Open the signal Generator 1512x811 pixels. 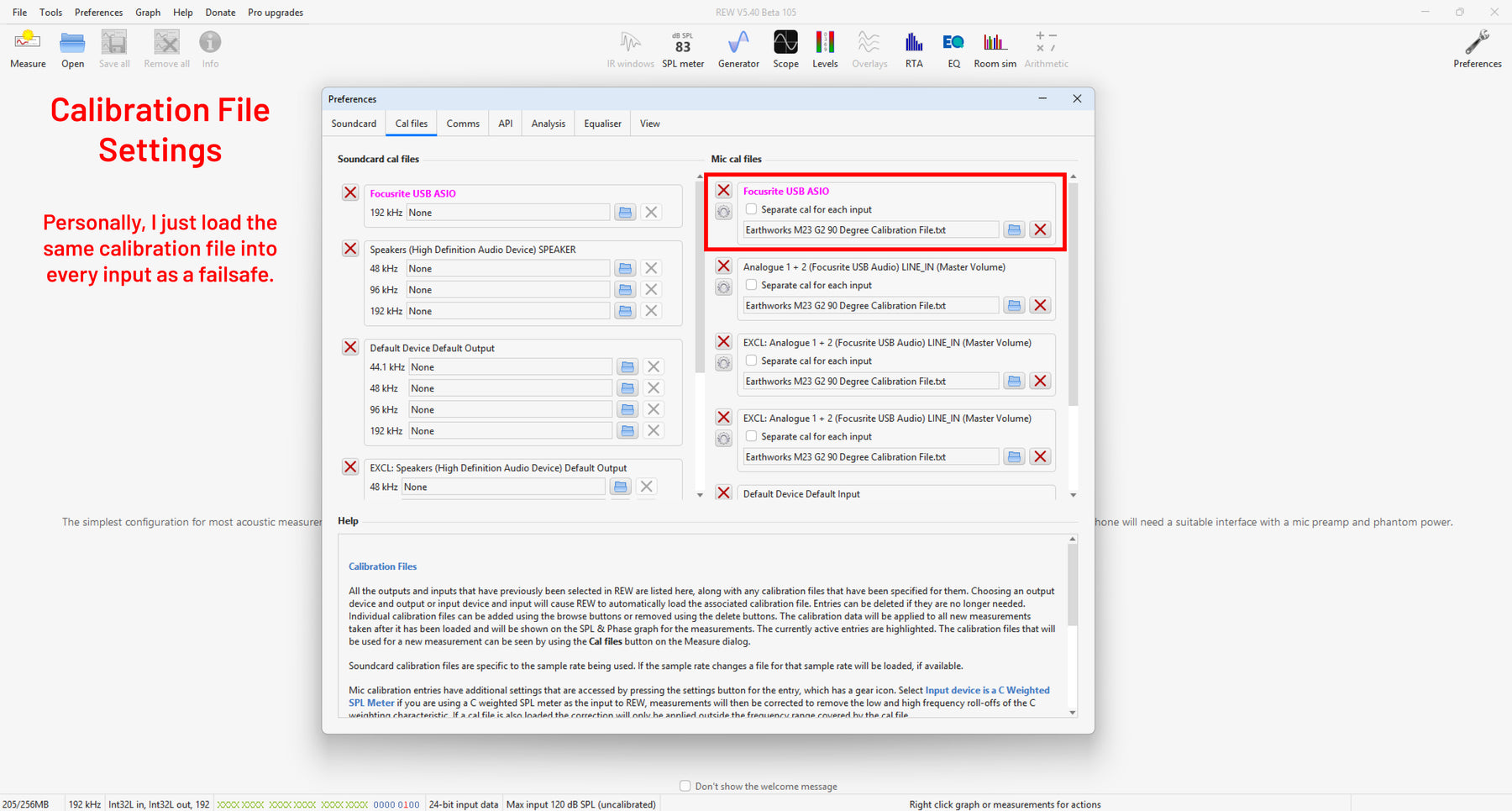click(738, 49)
